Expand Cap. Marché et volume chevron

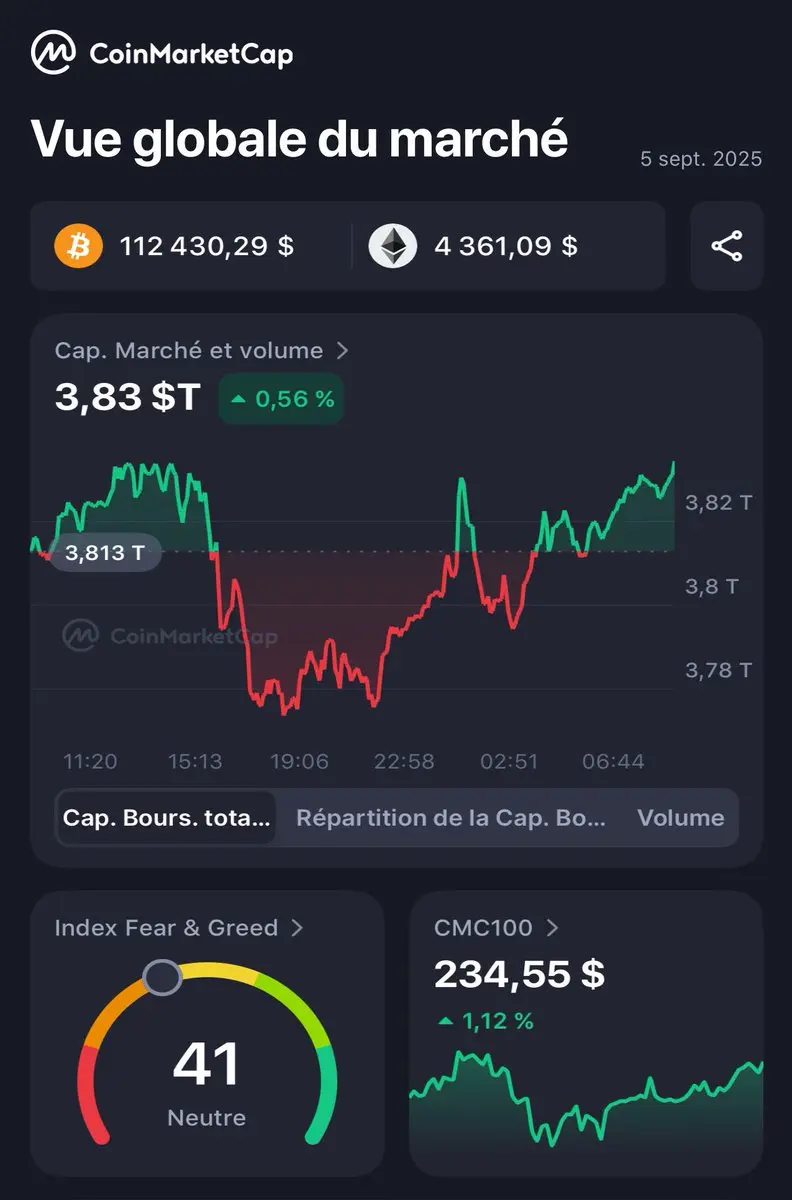342,350
